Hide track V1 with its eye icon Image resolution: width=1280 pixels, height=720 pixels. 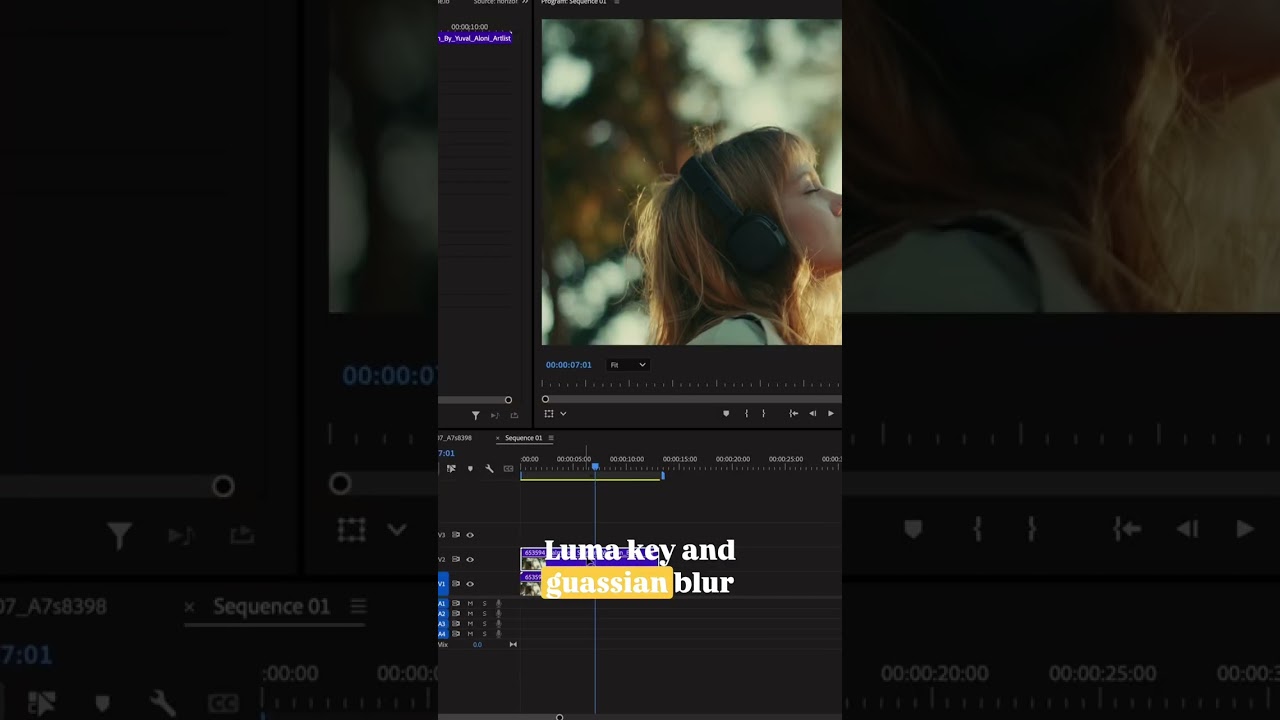pyautogui.click(x=470, y=583)
